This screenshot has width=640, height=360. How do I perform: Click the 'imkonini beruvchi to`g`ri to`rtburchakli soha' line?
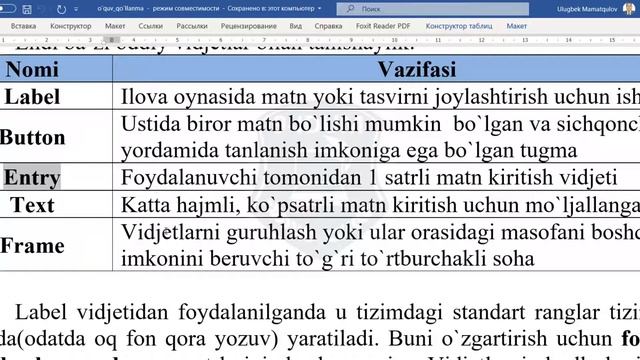click(x=328, y=259)
